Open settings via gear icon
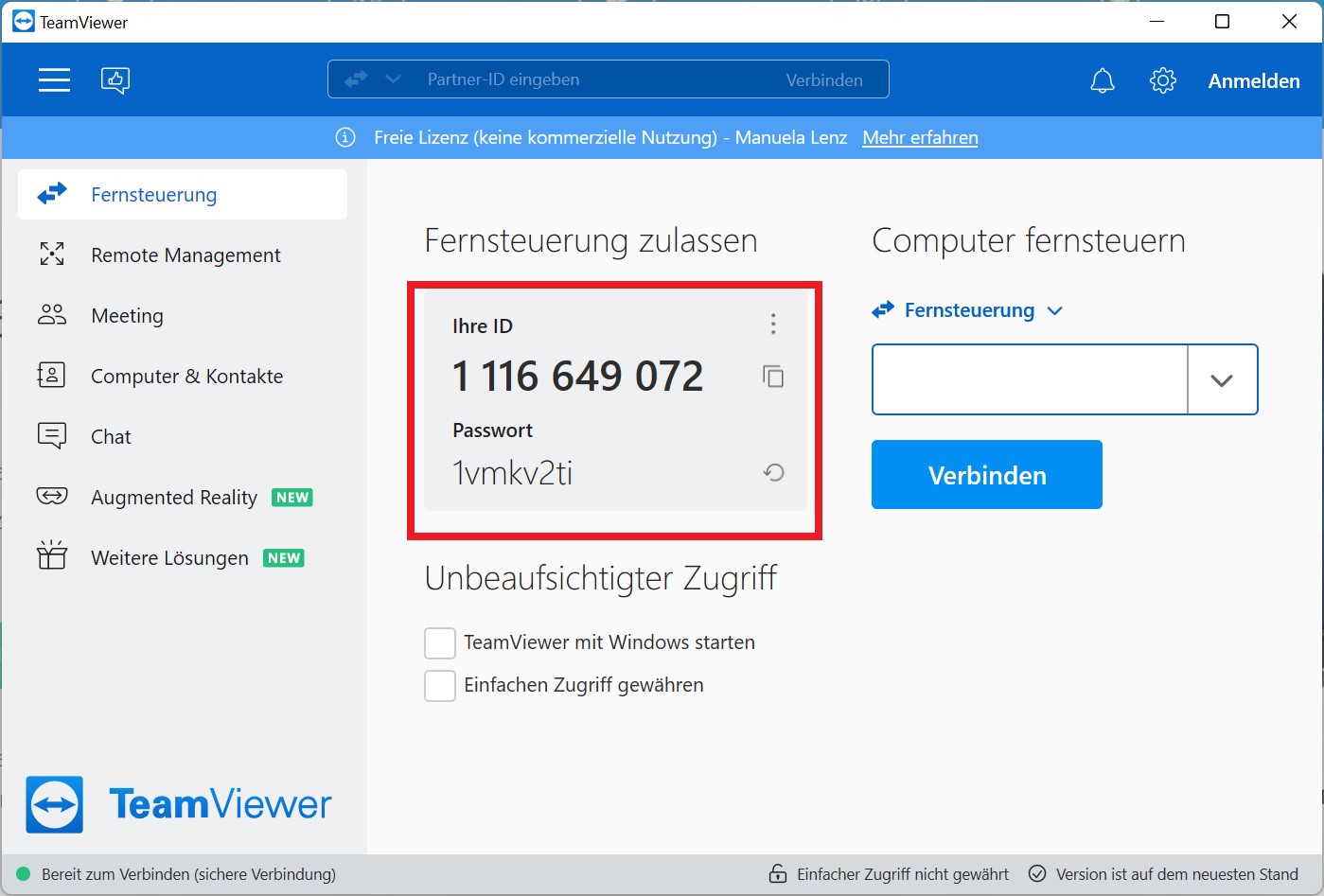Viewport: 1324px width, 896px height. point(1163,80)
